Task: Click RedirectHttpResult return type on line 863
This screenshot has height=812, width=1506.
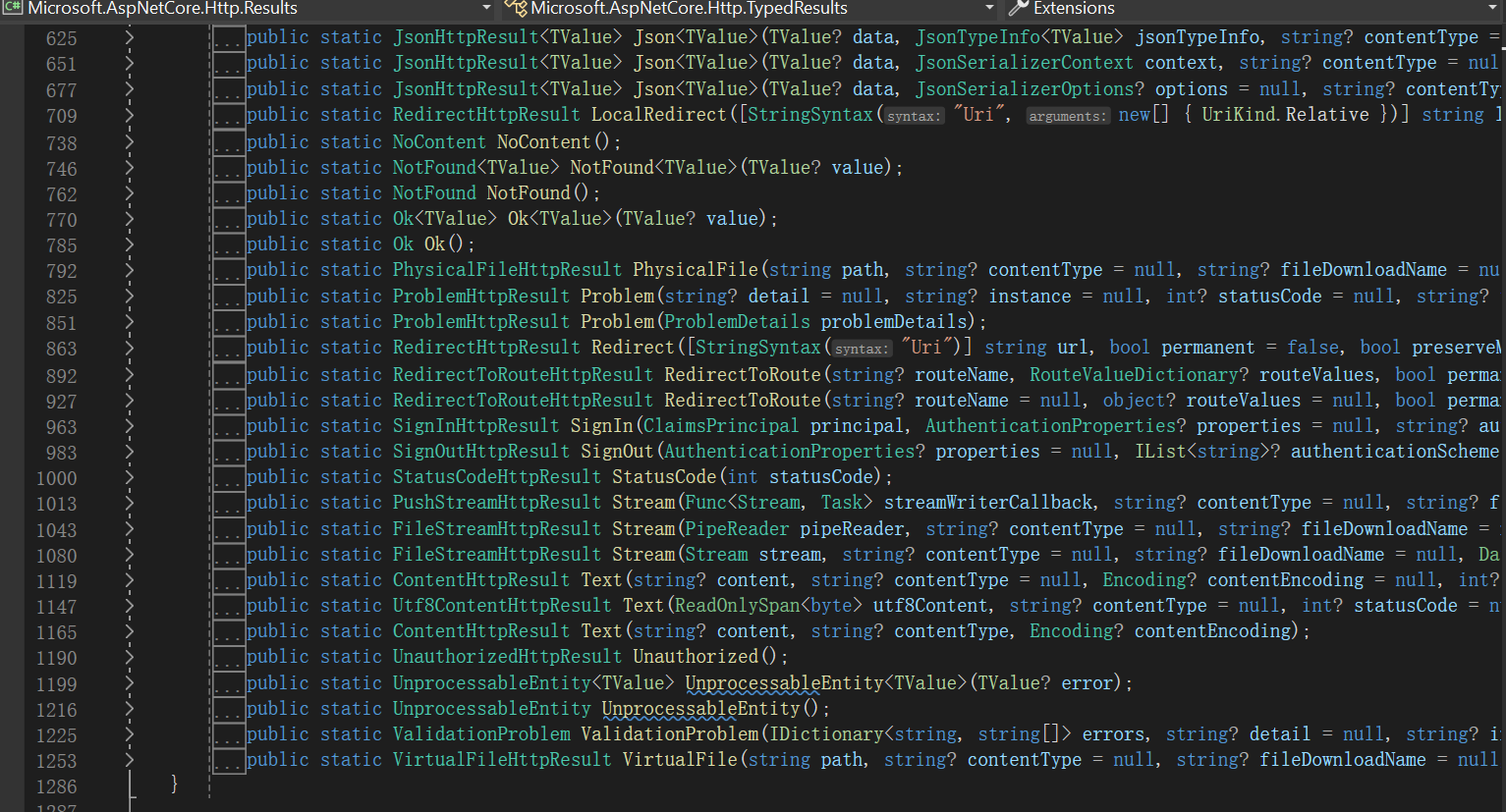Action: [x=486, y=348]
